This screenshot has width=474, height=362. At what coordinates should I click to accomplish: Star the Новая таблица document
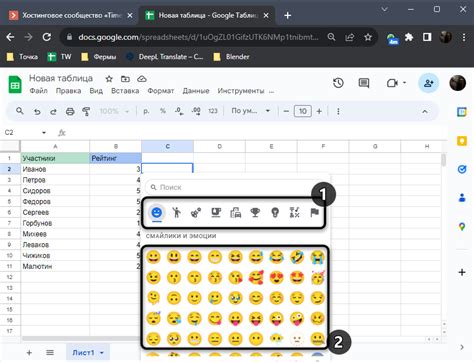pyautogui.click(x=109, y=79)
